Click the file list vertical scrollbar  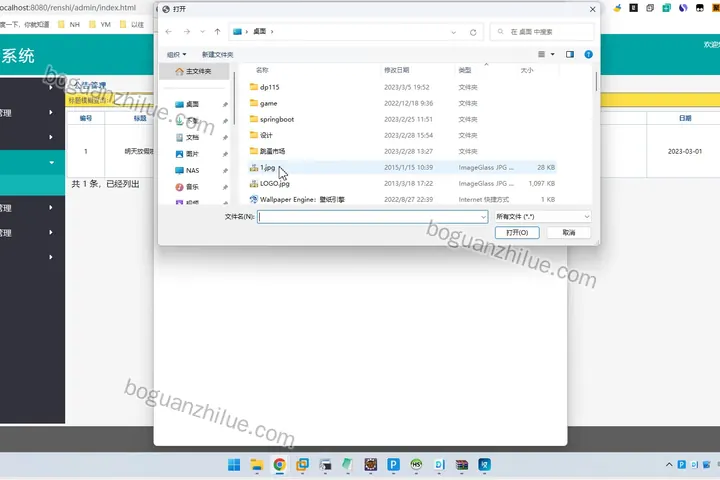click(596, 82)
